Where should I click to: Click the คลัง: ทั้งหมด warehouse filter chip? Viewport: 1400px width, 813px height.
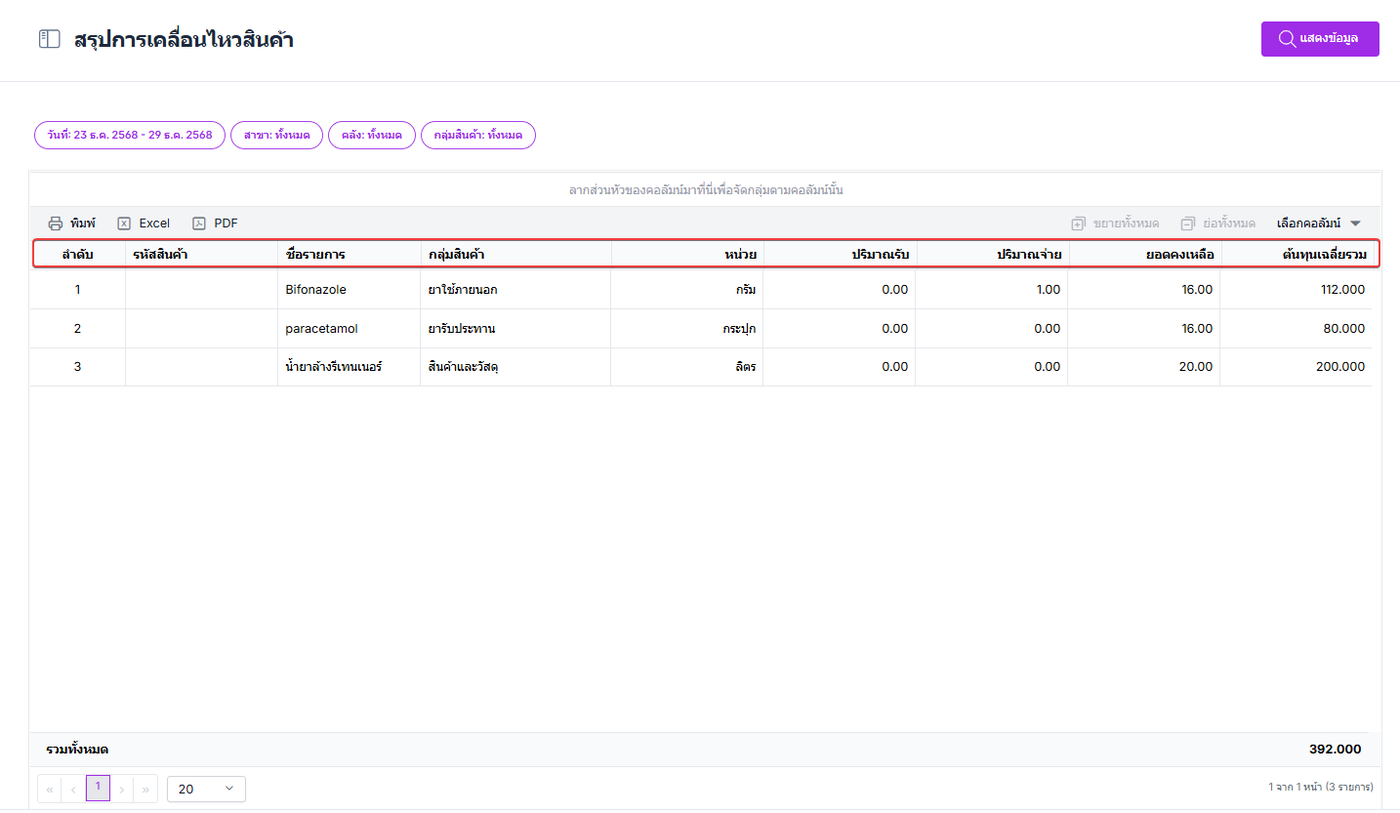tap(371, 135)
